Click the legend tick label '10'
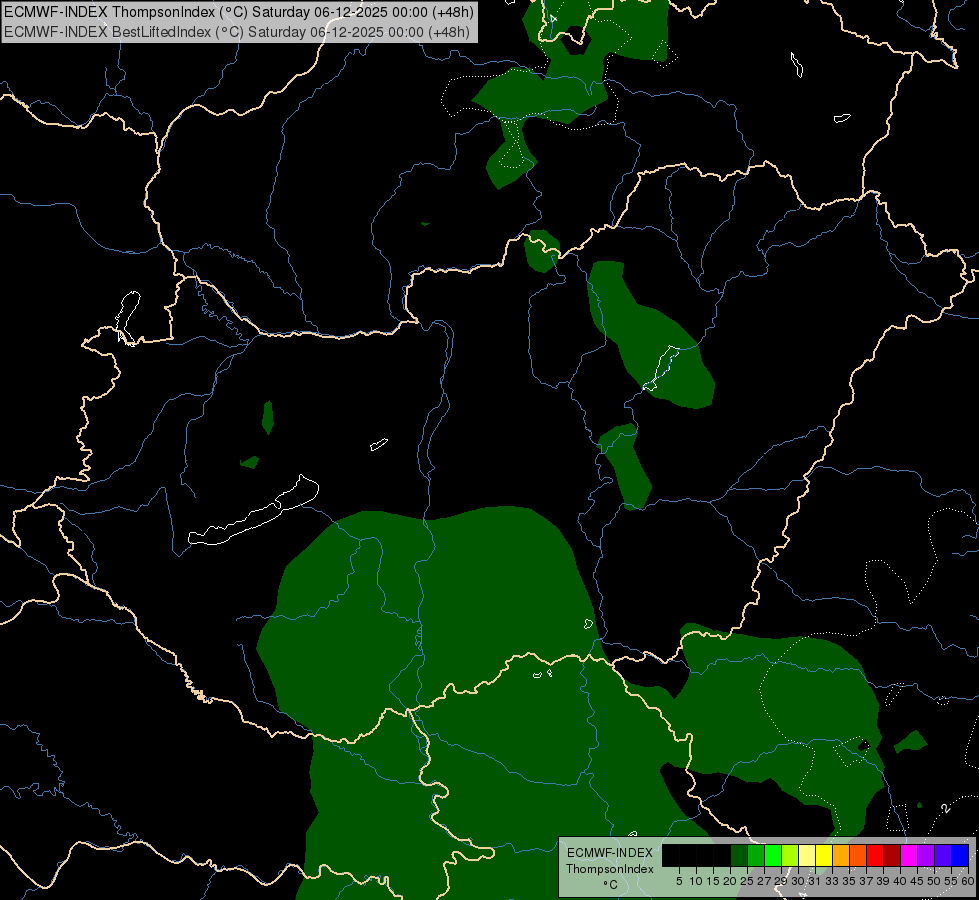 click(x=696, y=881)
